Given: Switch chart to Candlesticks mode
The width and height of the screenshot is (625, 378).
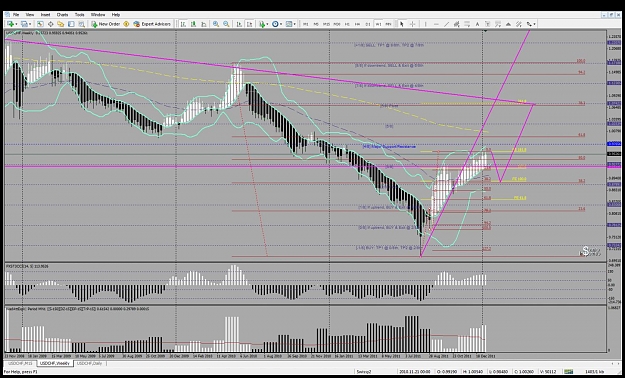Looking at the screenshot, I should click(193, 24).
